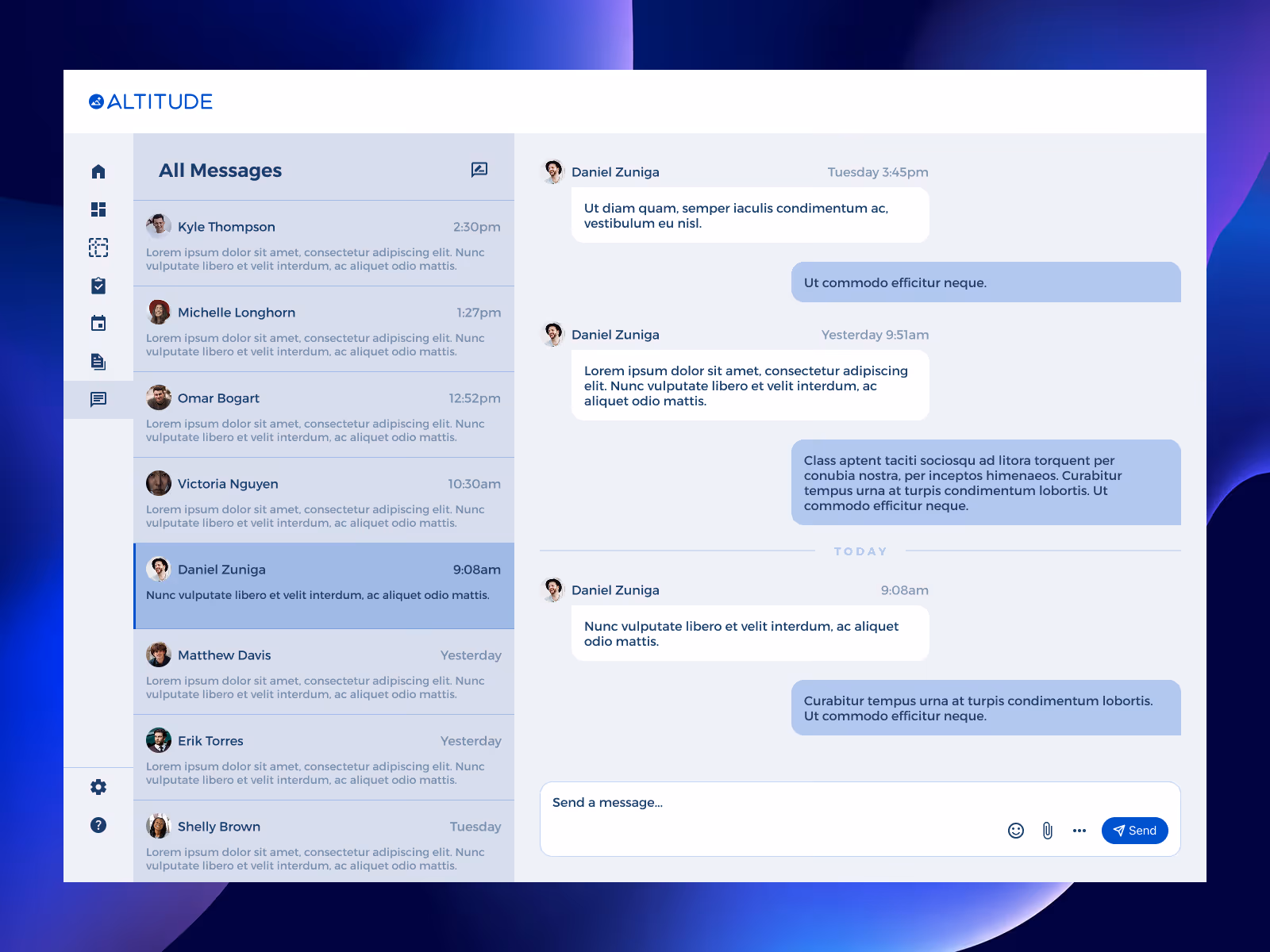Open Kyle Thompson conversation

[324, 244]
